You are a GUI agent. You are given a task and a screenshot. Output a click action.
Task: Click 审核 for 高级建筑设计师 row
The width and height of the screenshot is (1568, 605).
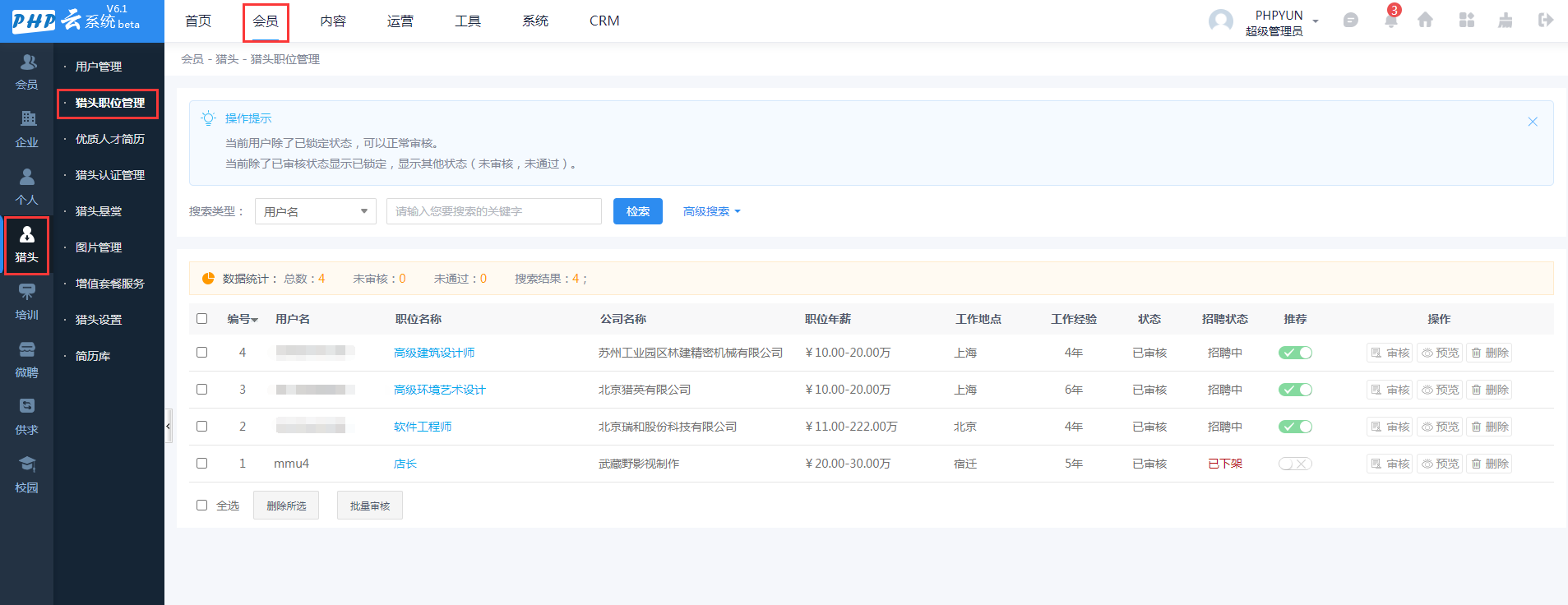[1390, 353]
